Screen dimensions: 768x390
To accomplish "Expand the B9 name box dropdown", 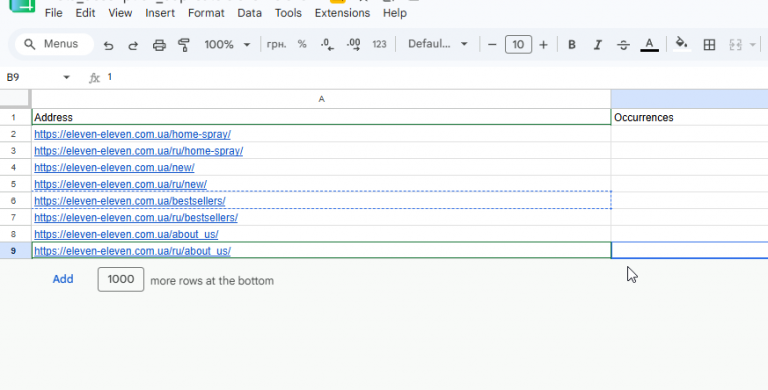I will (x=67, y=77).
